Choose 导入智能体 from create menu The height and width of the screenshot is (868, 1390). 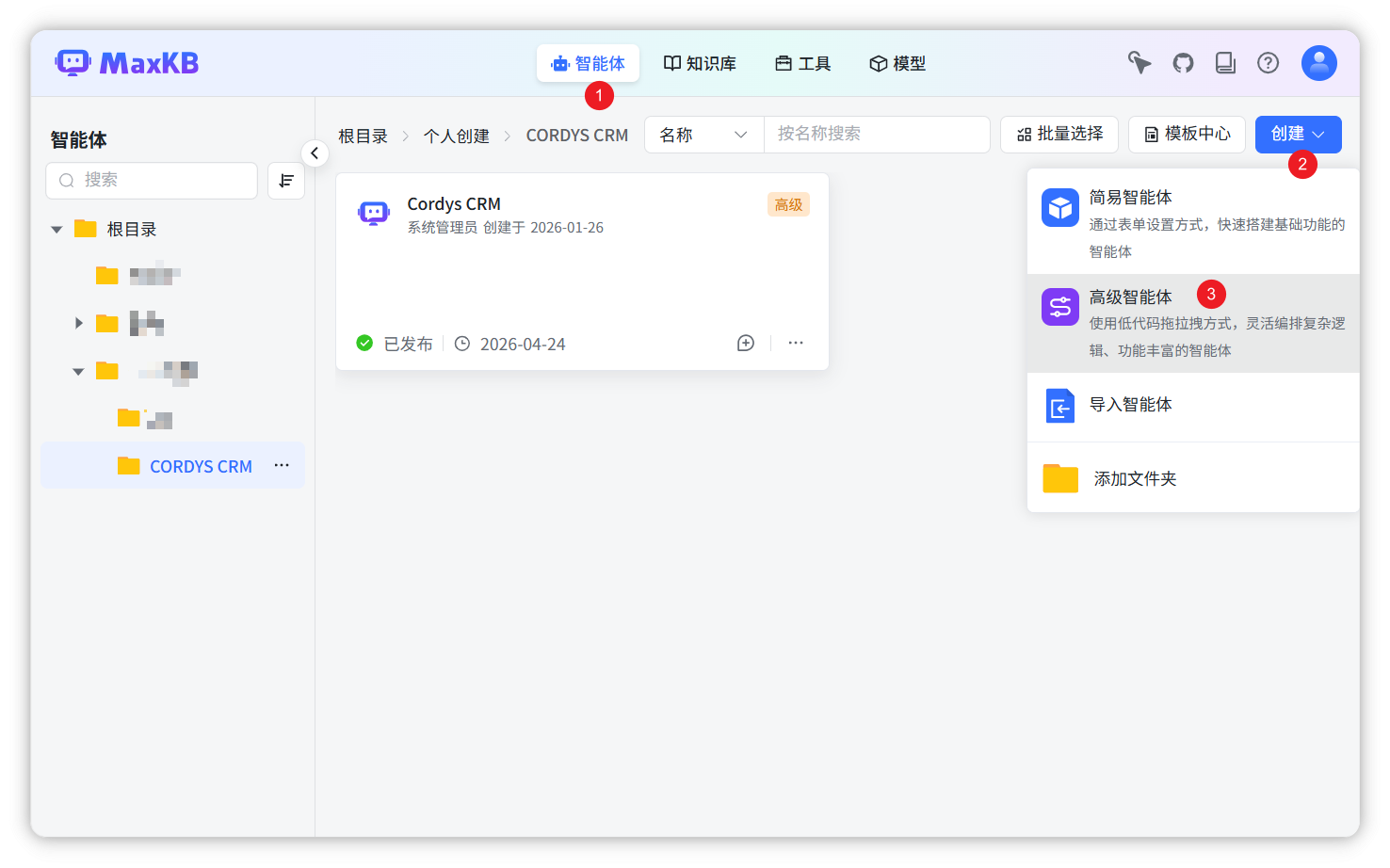click(x=1193, y=407)
